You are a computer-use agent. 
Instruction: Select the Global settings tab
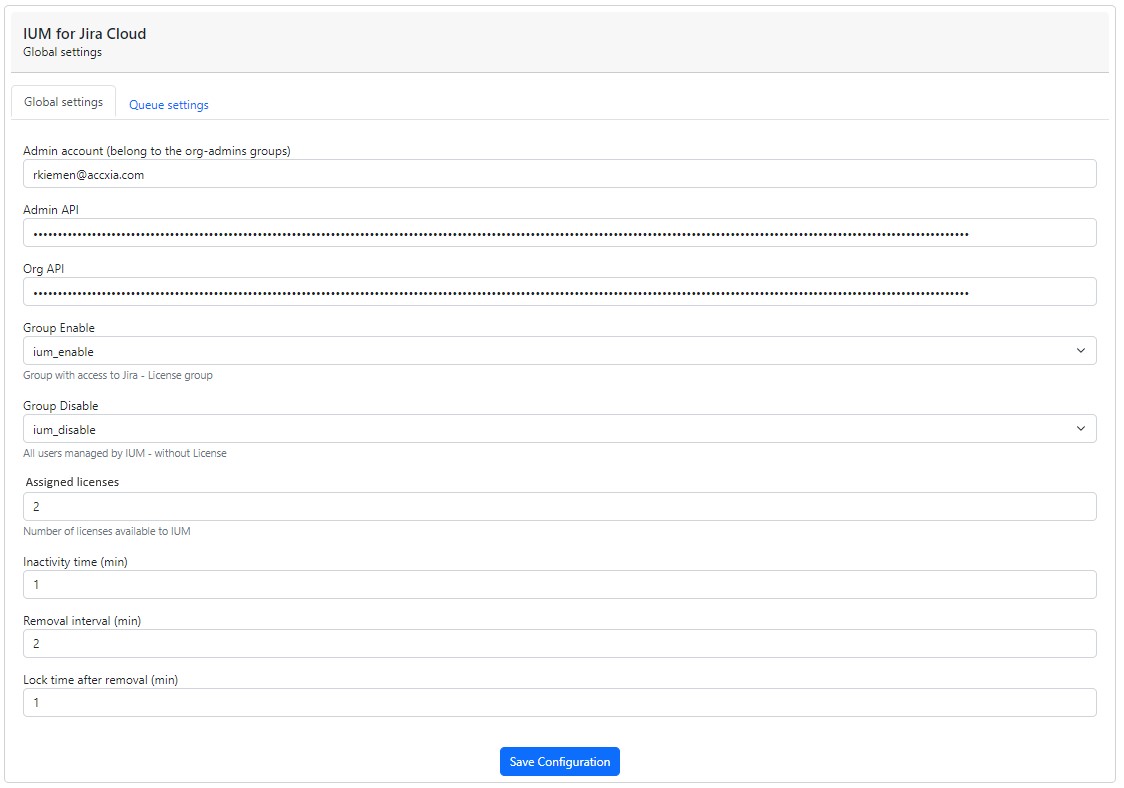(63, 102)
